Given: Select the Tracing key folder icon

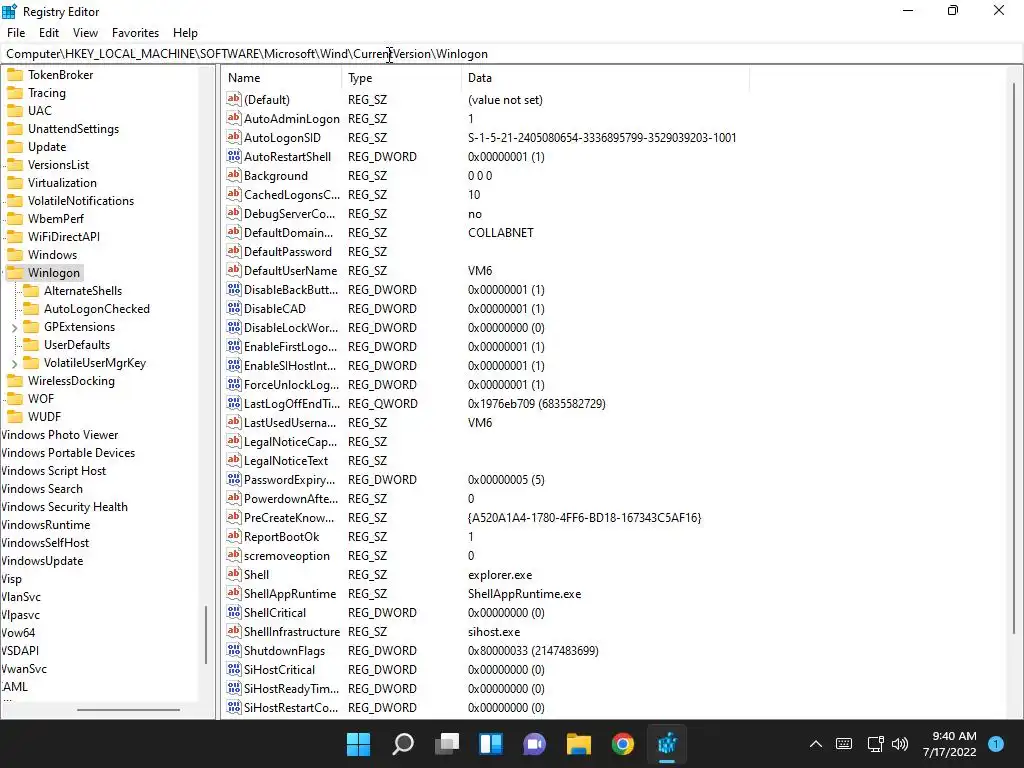Looking at the screenshot, I should [x=15, y=93].
